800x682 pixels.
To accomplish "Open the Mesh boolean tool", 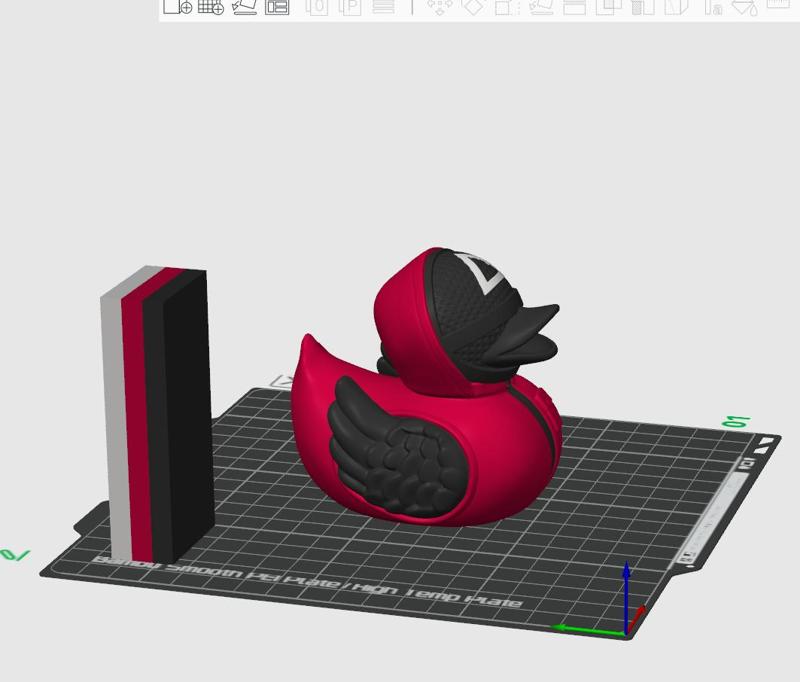I will point(609,6).
